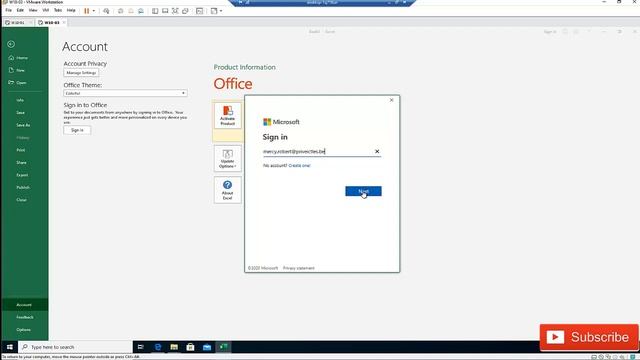Click the About Excel button
Viewport: 640px width, 360px height.
click(x=227, y=190)
